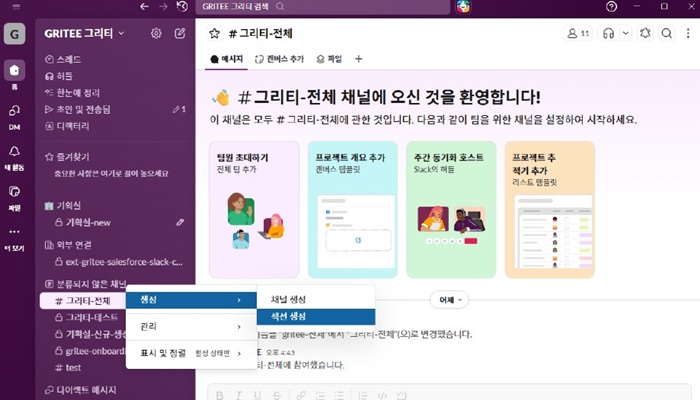
Task: Open huddle options dropdown arrow
Action: pyautogui.click(x=625, y=33)
